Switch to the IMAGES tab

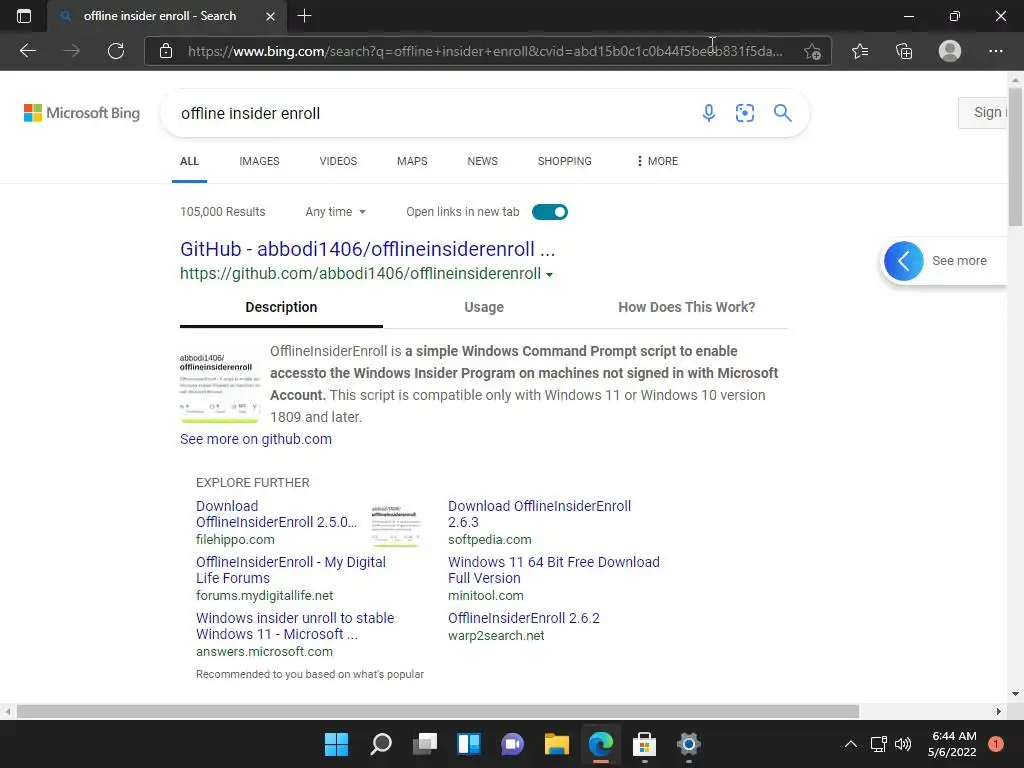[259, 161]
